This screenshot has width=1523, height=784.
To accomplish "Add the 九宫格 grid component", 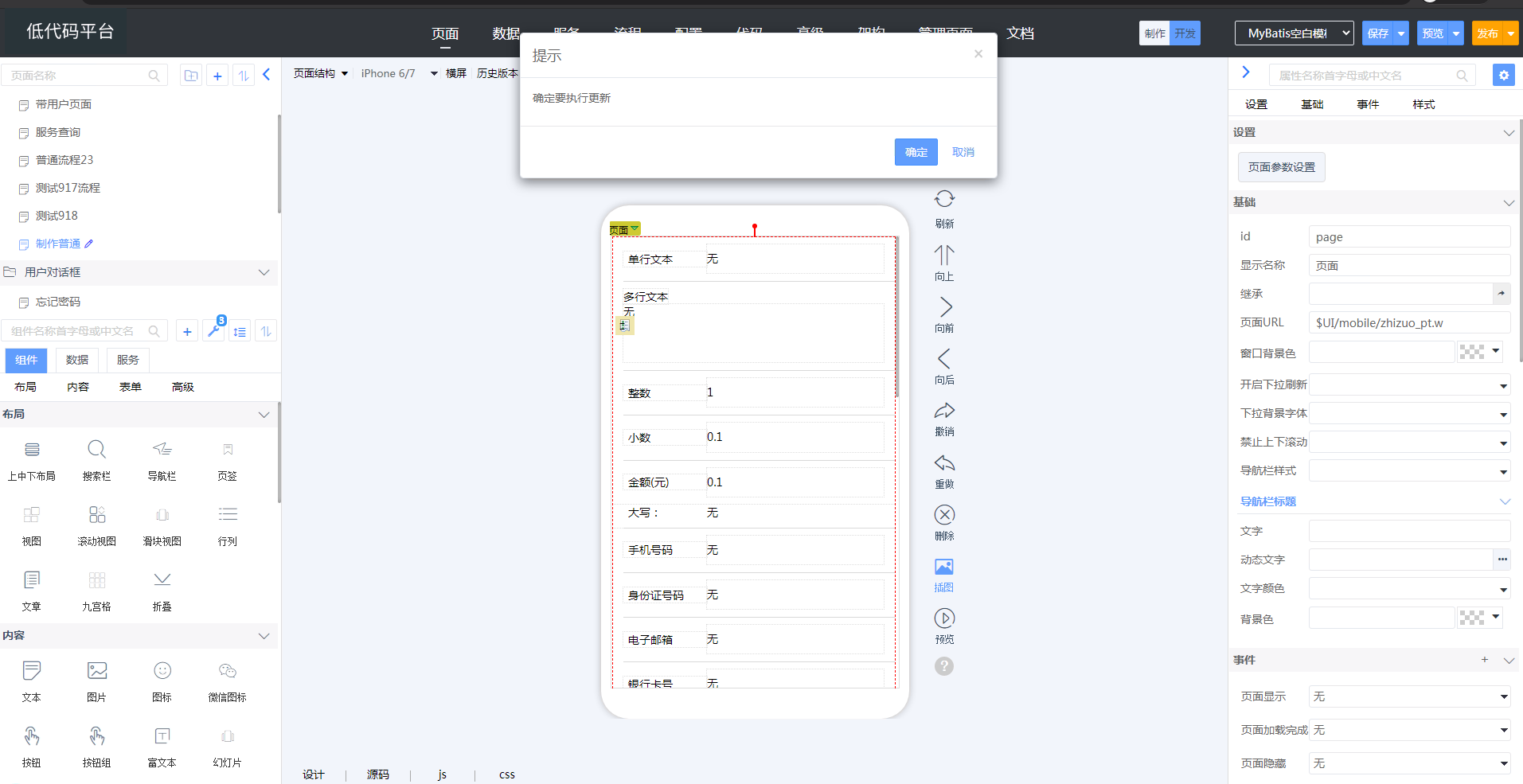I will (x=96, y=591).
